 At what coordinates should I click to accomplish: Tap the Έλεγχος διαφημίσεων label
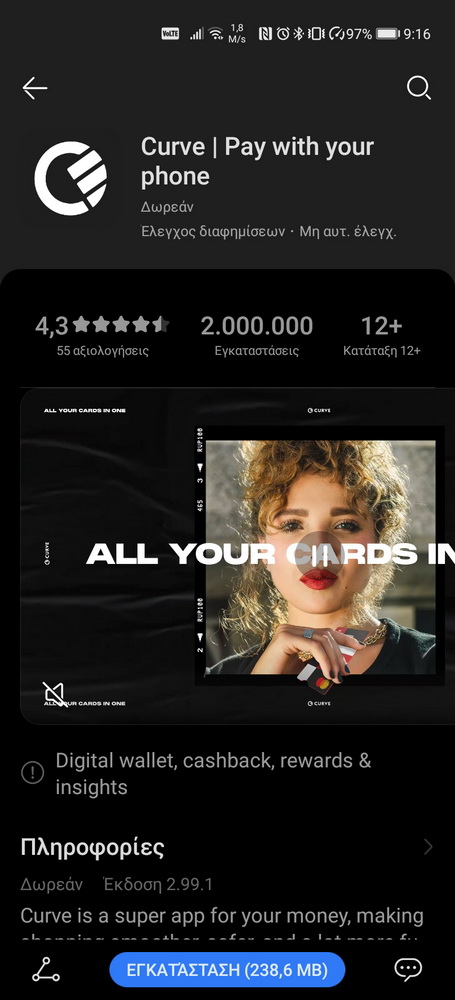tap(213, 232)
